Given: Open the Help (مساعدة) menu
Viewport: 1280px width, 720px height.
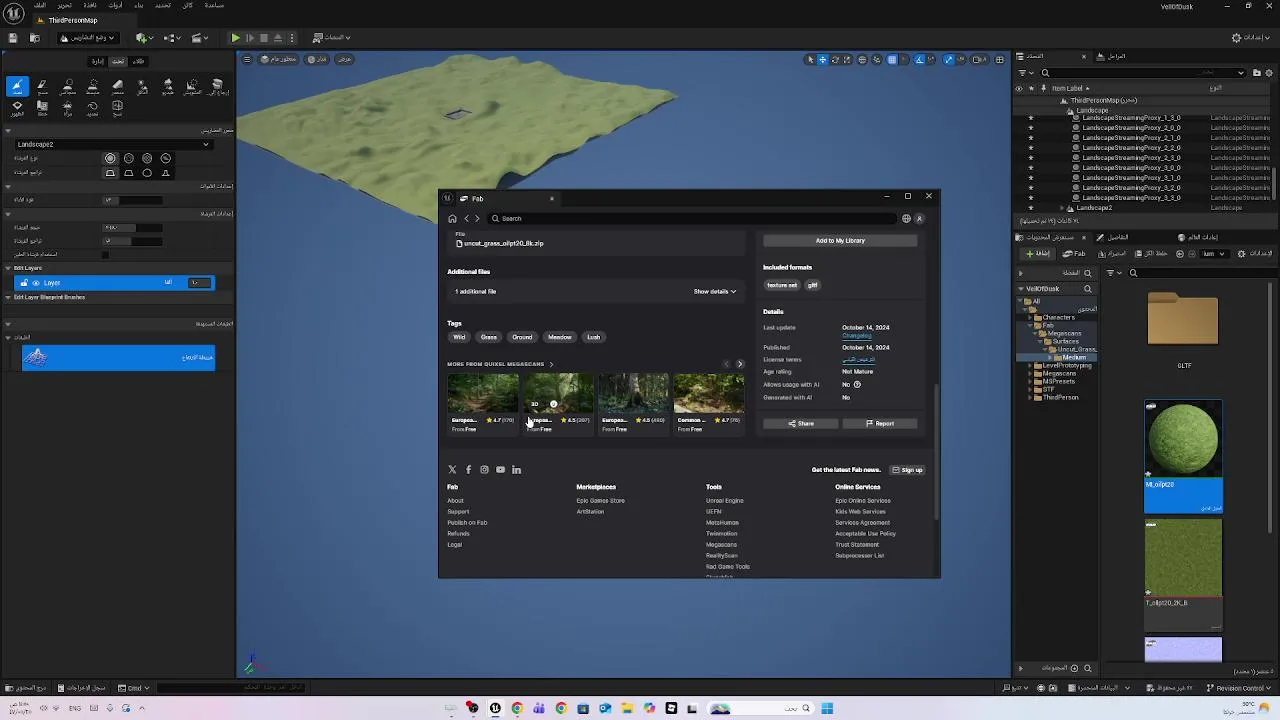Looking at the screenshot, I should (x=214, y=5).
